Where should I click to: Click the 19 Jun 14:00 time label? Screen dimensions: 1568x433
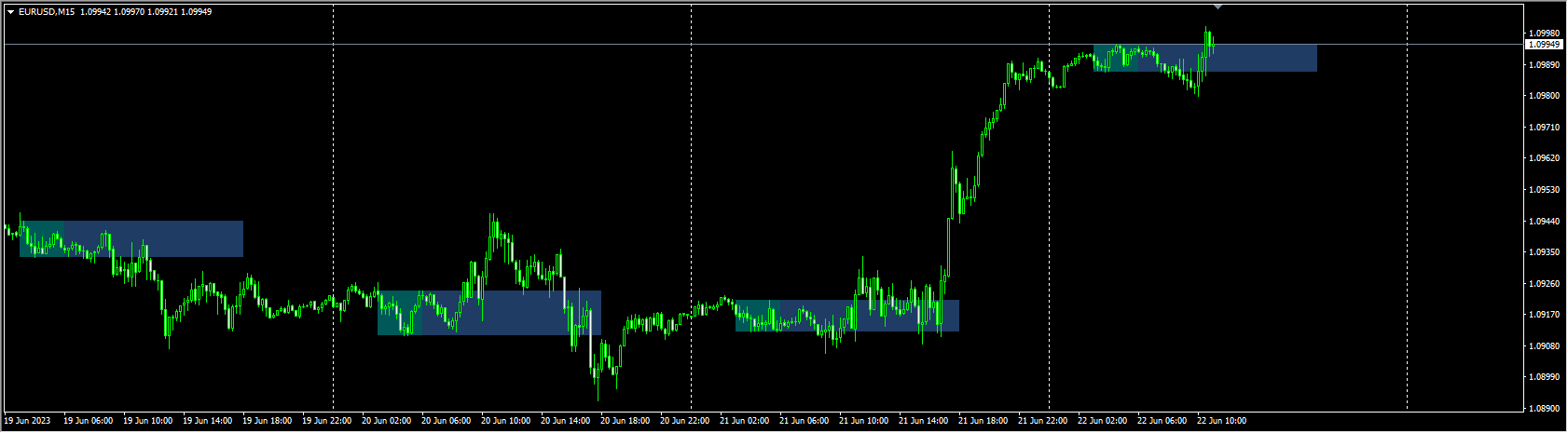207,421
